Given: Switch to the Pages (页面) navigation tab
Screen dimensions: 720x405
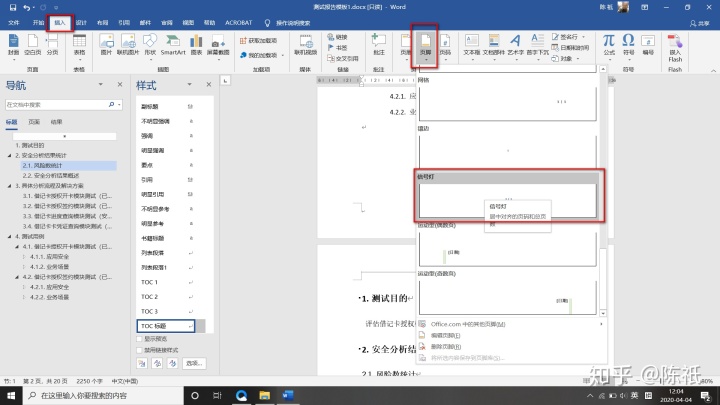Looking at the screenshot, I should coord(34,122).
